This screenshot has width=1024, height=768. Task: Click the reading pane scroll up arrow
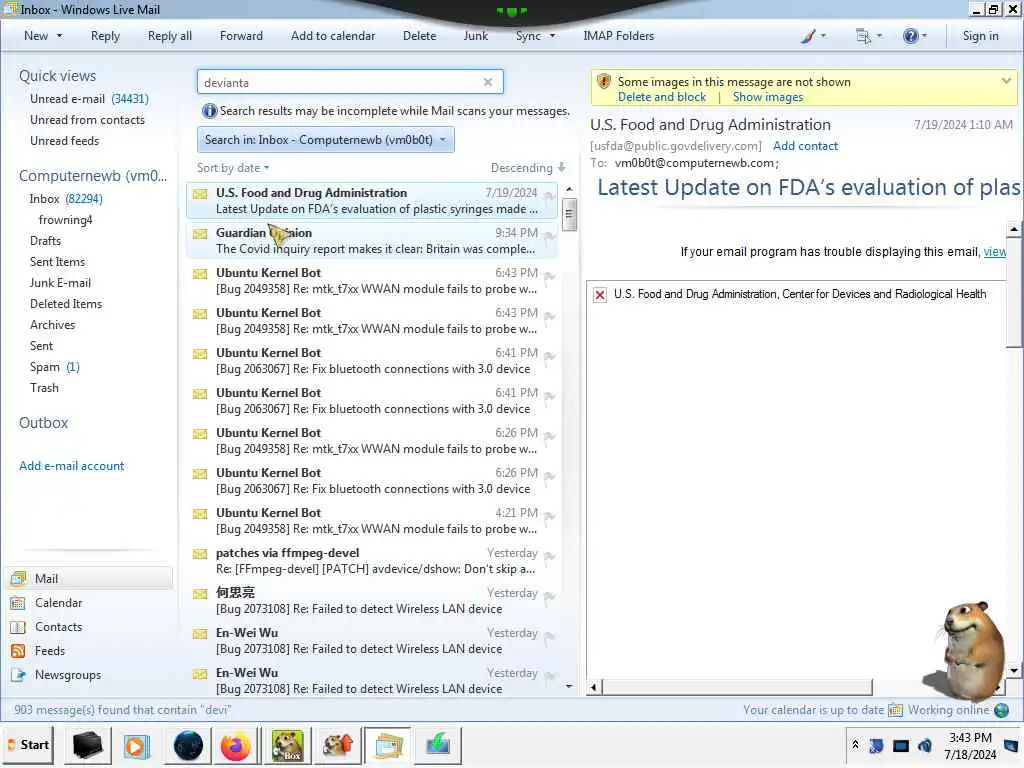coord(1014,229)
